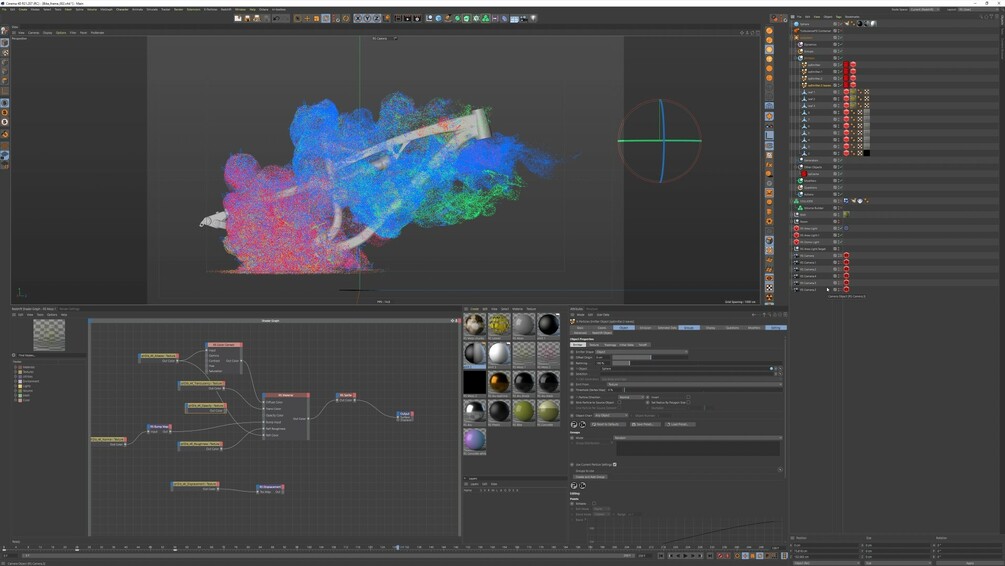This screenshot has width=1005, height=566.
Task: Select the solid black square material
Action: (x=474, y=382)
